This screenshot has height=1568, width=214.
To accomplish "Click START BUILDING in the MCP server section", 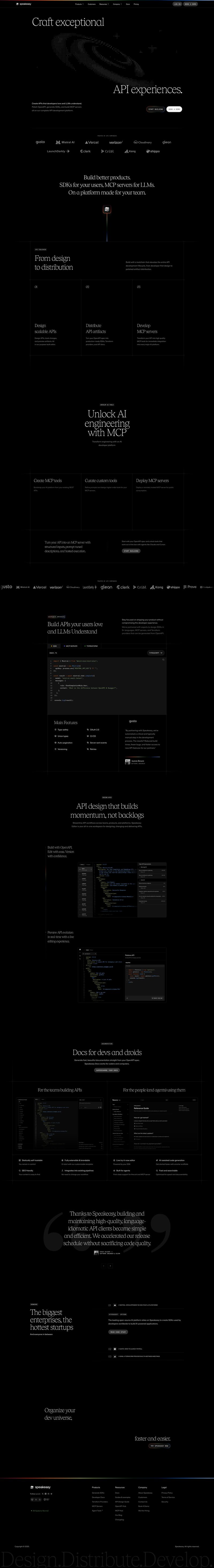I will point(131,551).
